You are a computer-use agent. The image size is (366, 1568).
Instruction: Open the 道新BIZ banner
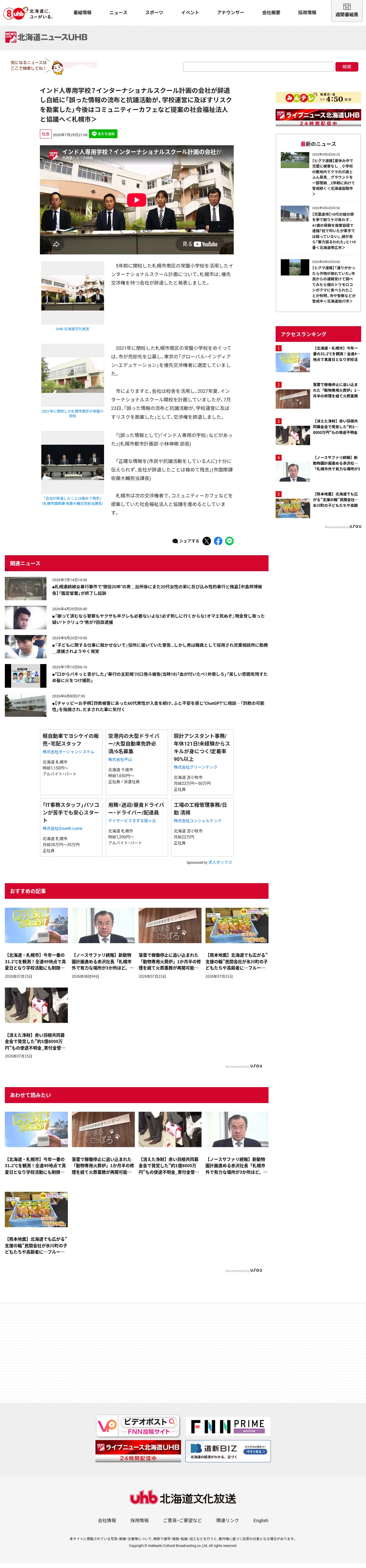tap(228, 1451)
